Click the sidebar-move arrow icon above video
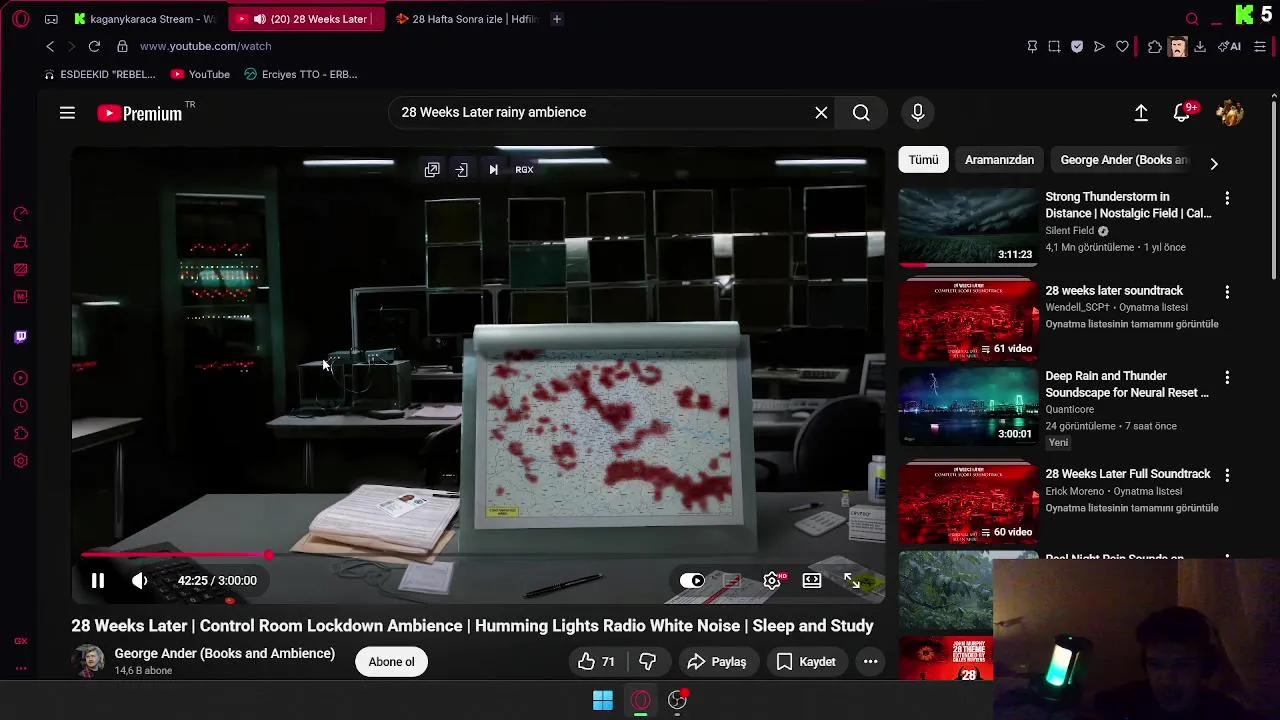1280x720 pixels. tap(461, 170)
